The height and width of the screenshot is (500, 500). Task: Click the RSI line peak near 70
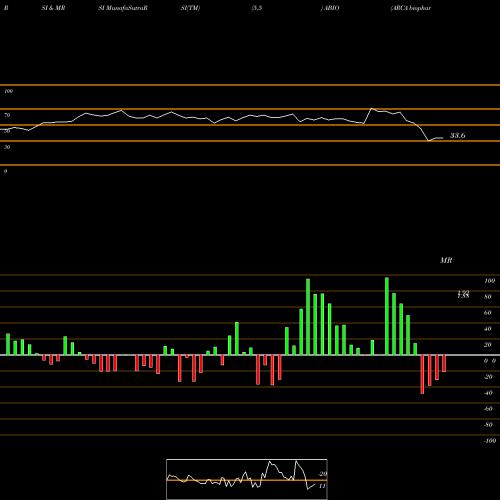[372, 109]
